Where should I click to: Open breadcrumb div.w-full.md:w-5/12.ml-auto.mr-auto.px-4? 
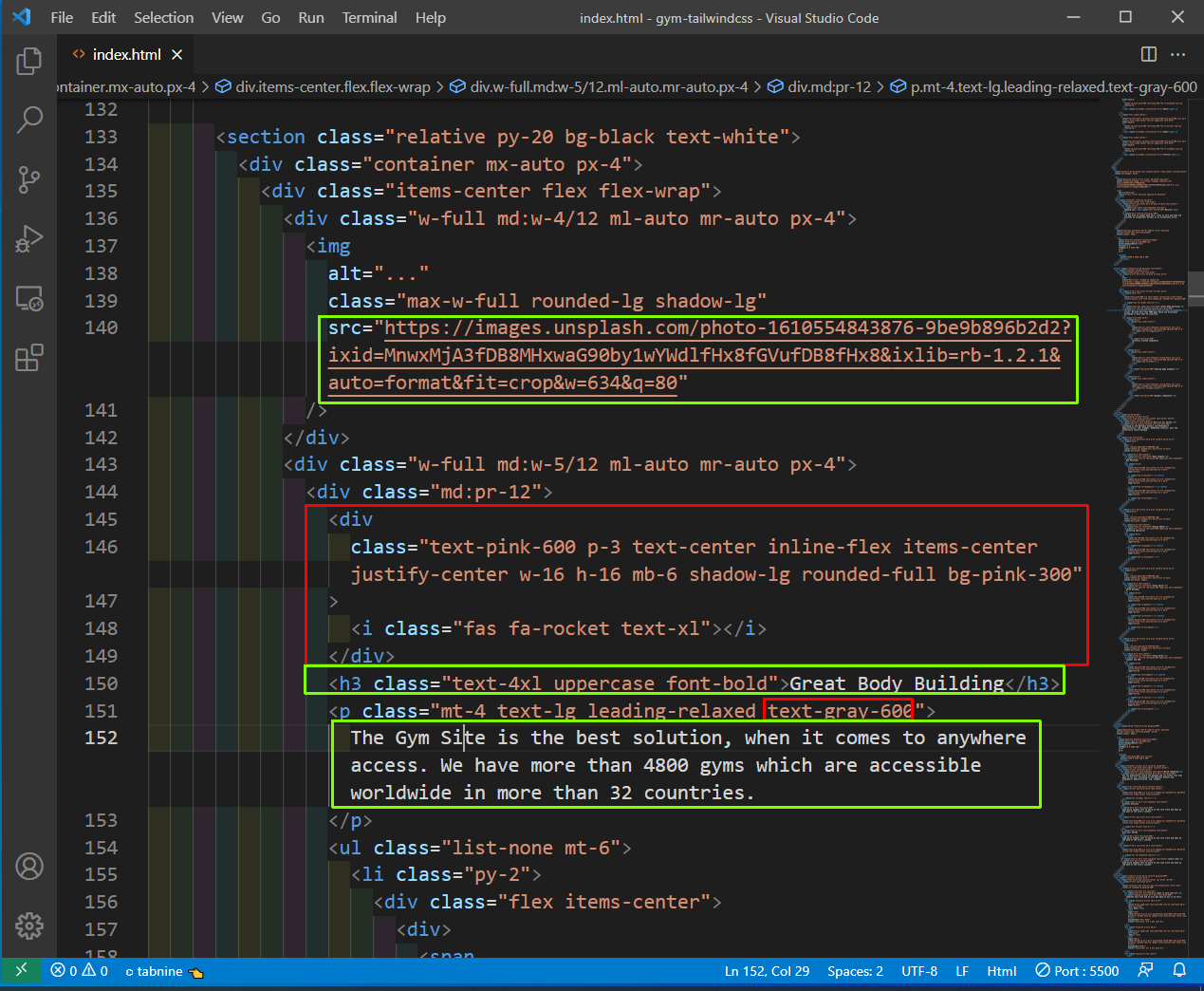(599, 86)
